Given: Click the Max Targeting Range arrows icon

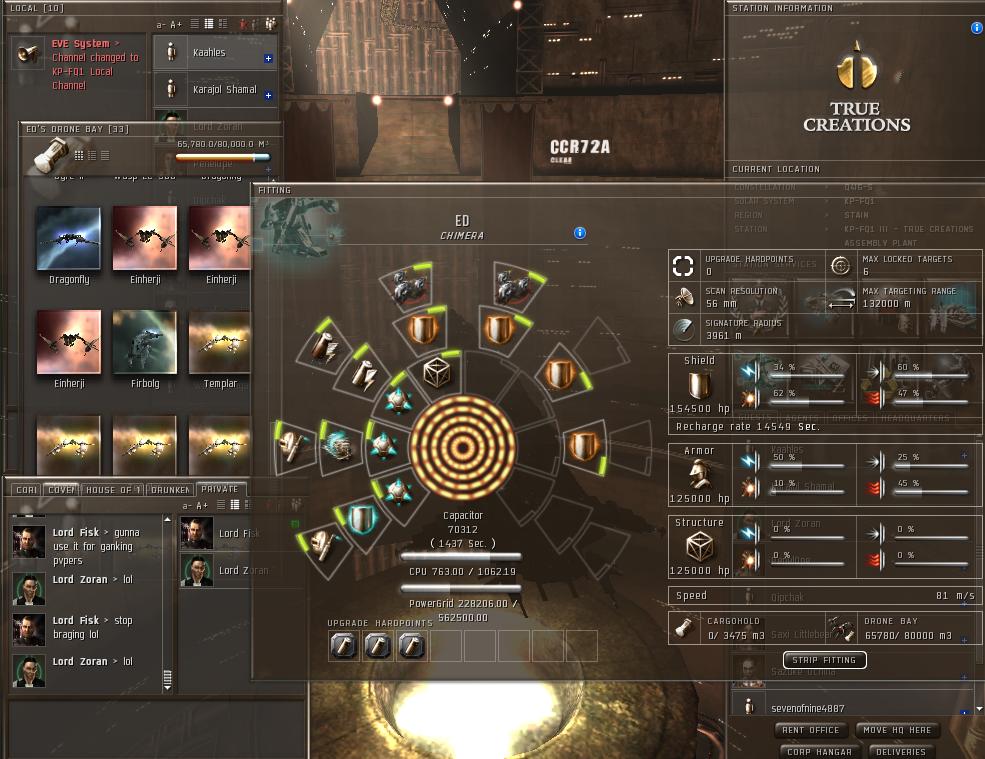Looking at the screenshot, I should pos(841,298).
